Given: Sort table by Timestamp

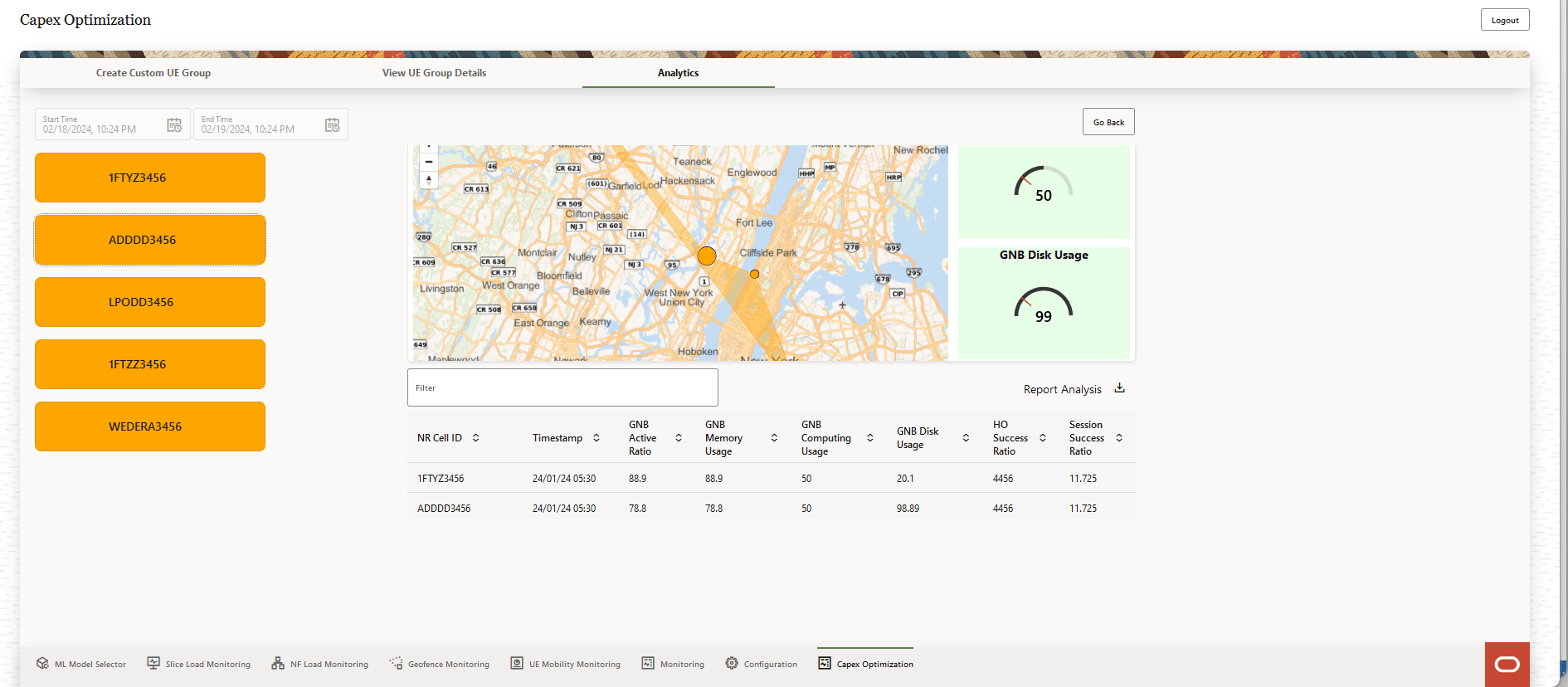Looking at the screenshot, I should (x=597, y=438).
